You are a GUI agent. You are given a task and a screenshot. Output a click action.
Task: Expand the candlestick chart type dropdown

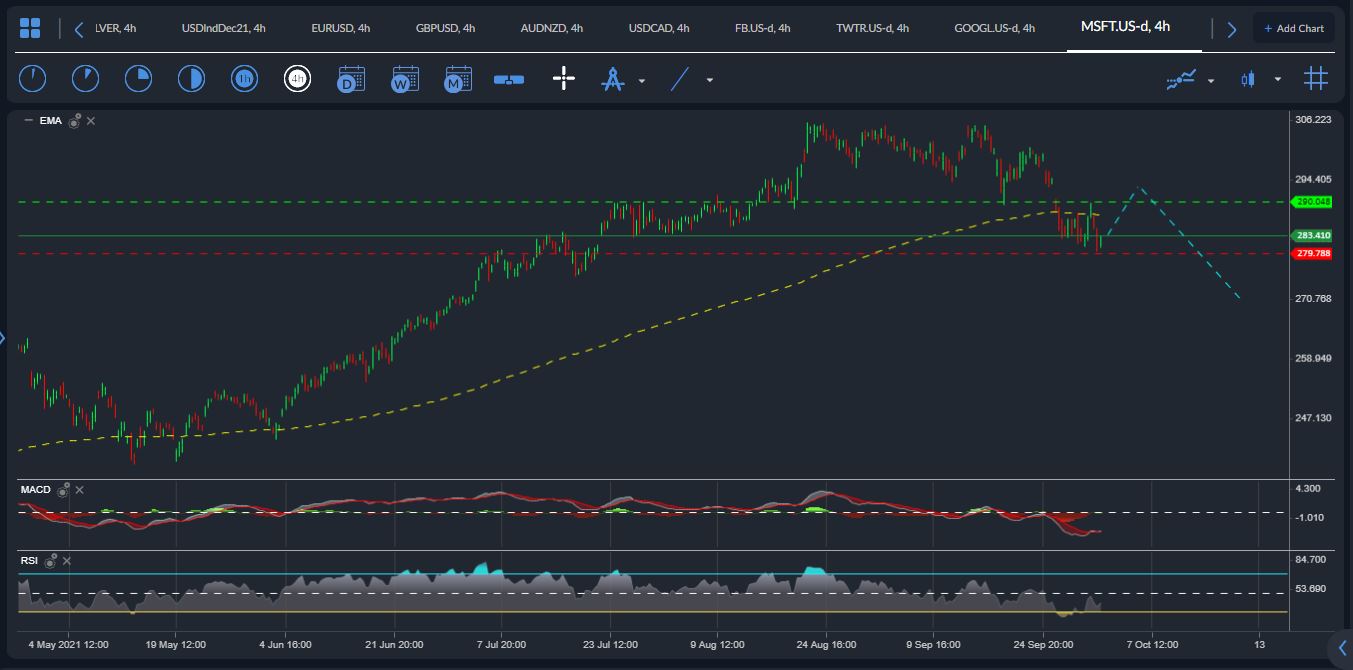coord(1277,80)
